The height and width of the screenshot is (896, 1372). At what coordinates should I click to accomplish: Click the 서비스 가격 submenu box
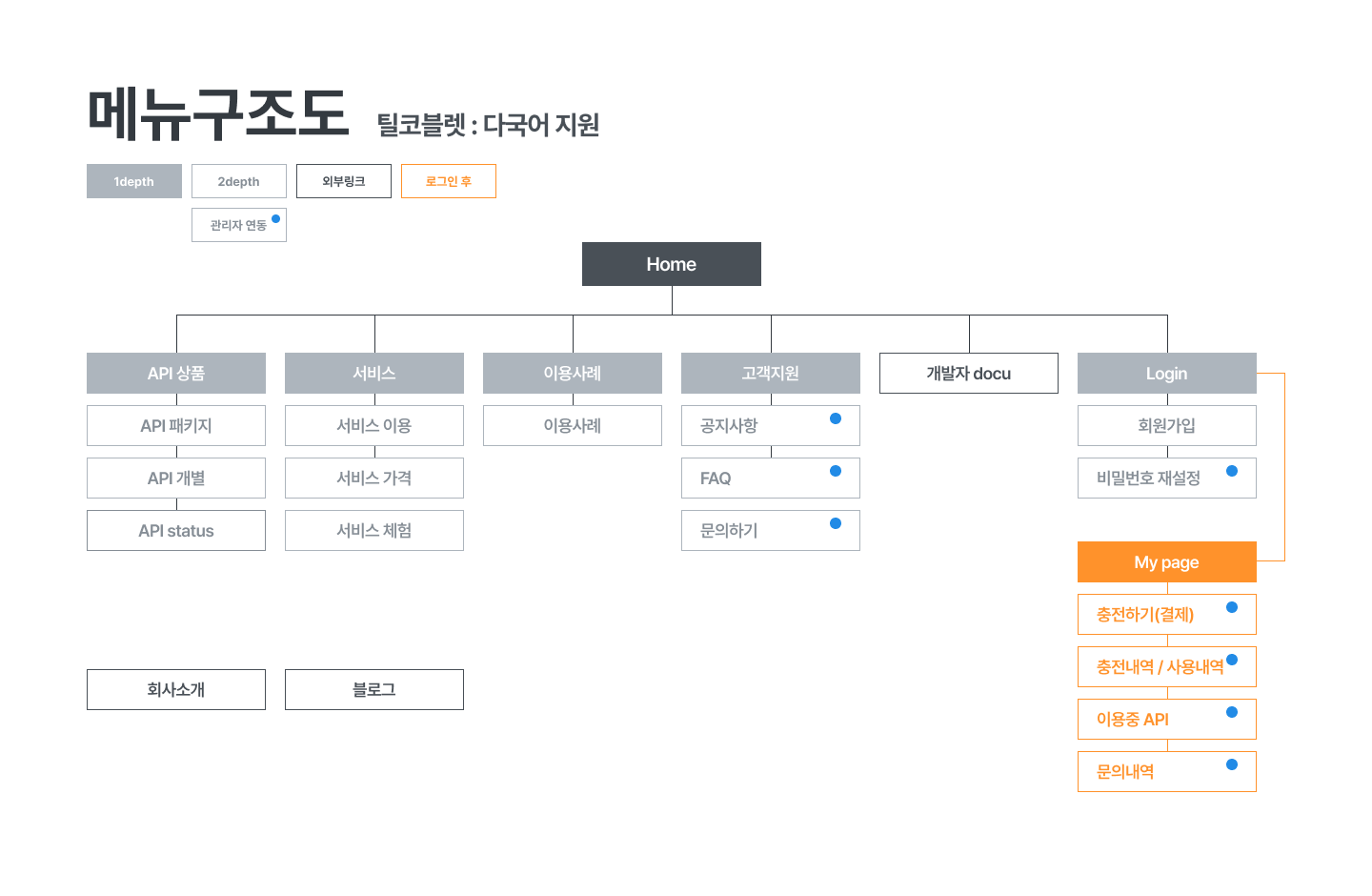coord(374,479)
